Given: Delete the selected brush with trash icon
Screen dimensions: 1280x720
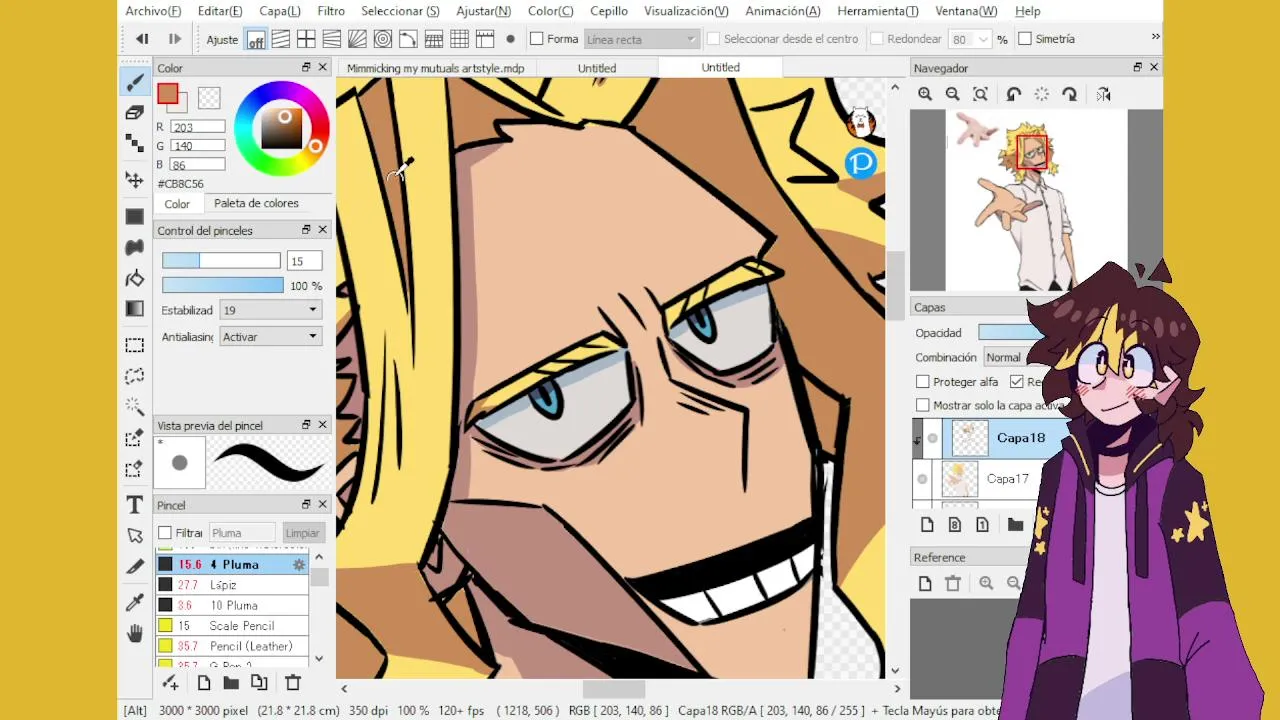Looking at the screenshot, I should 292,683.
